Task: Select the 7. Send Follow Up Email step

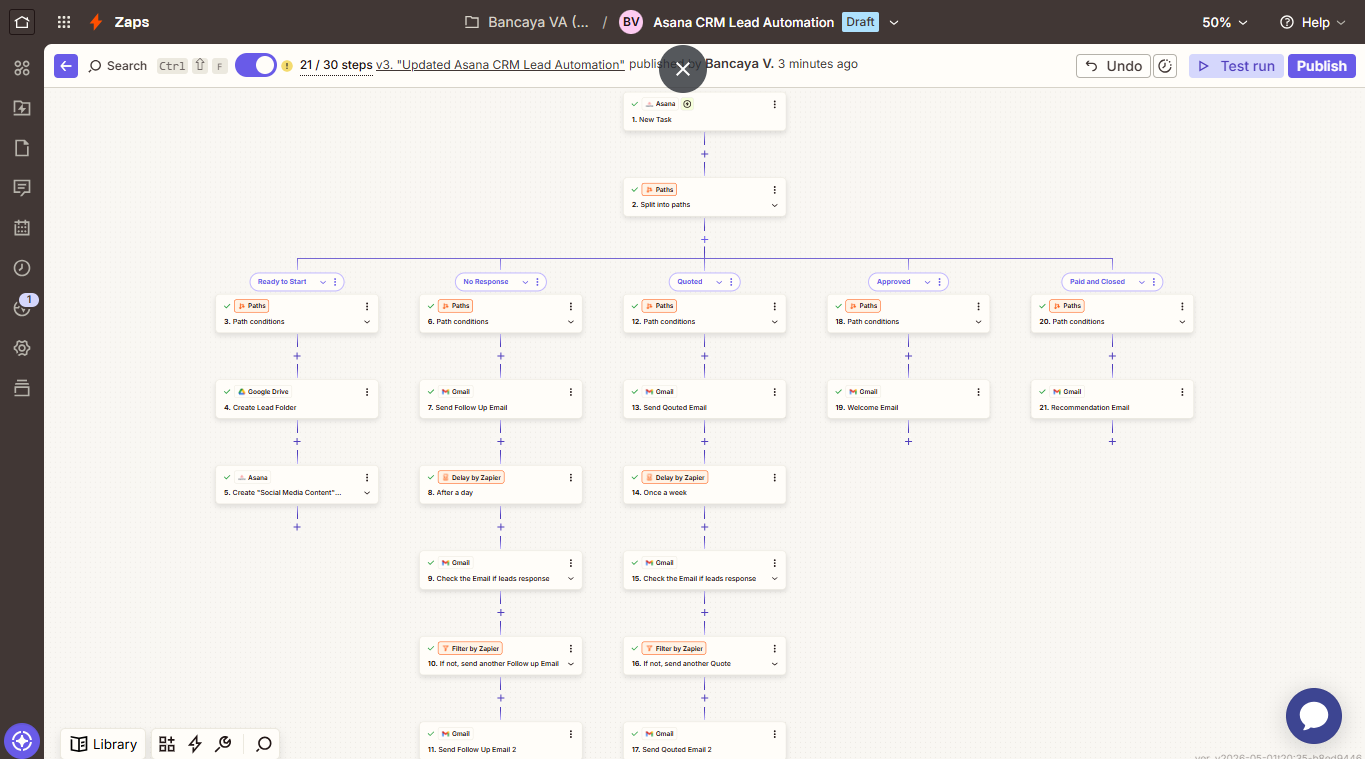Action: click(501, 400)
